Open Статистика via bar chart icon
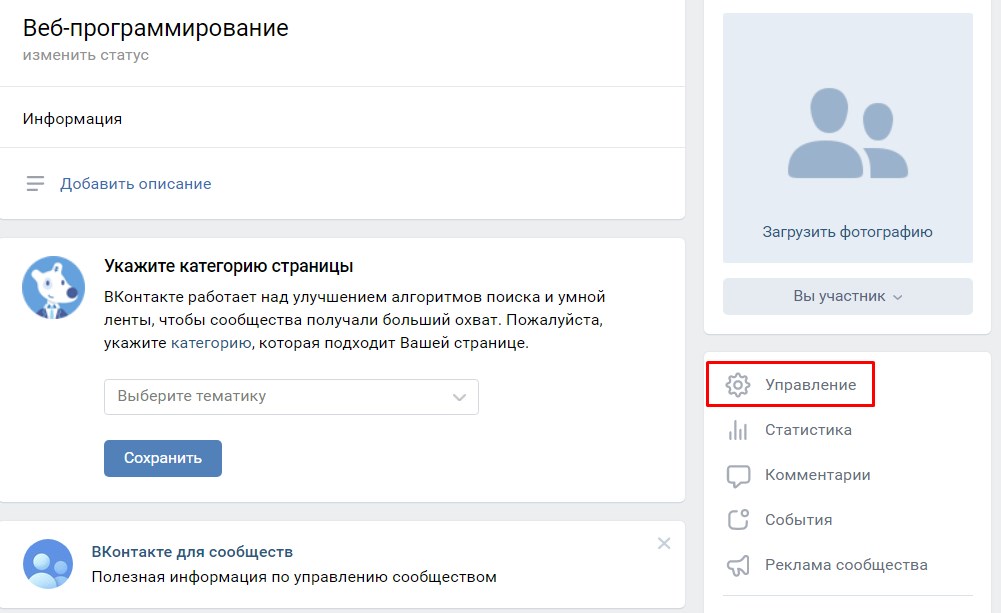This screenshot has width=1001, height=613. (738, 430)
